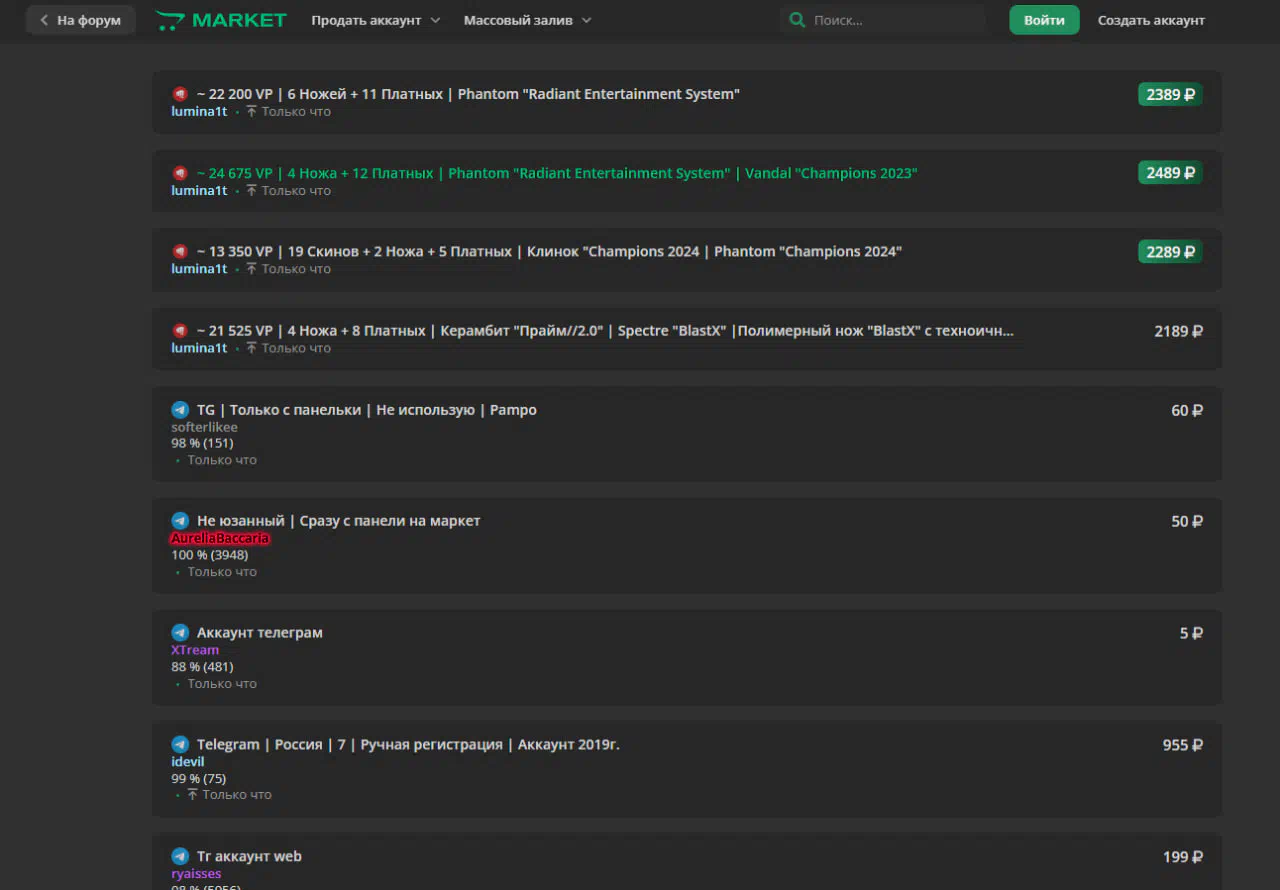Go back via На форум button
Viewport: 1280px width, 890px height.
pos(81,20)
